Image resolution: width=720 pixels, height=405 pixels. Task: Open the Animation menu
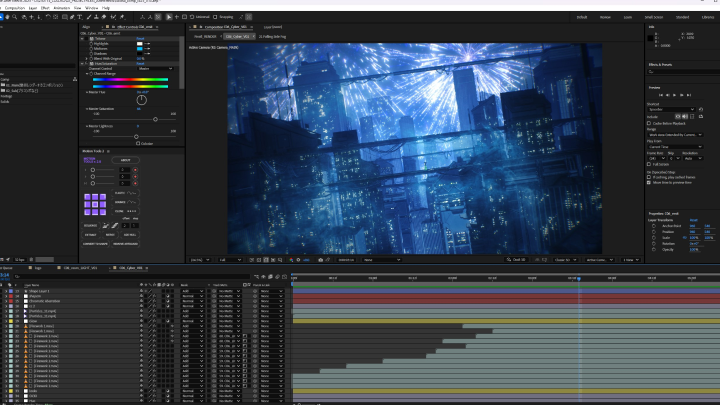point(62,8)
